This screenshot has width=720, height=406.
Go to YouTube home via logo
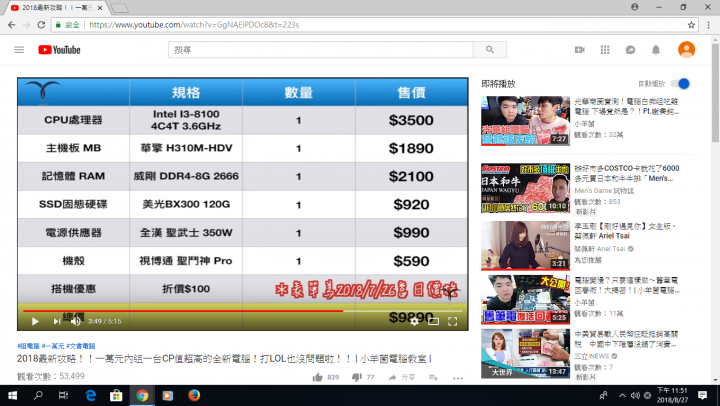tap(59, 50)
